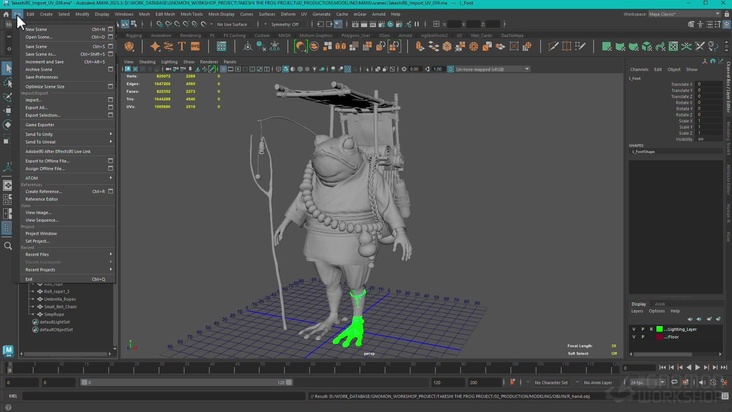Click play backwards button

pyautogui.click(x=689, y=368)
